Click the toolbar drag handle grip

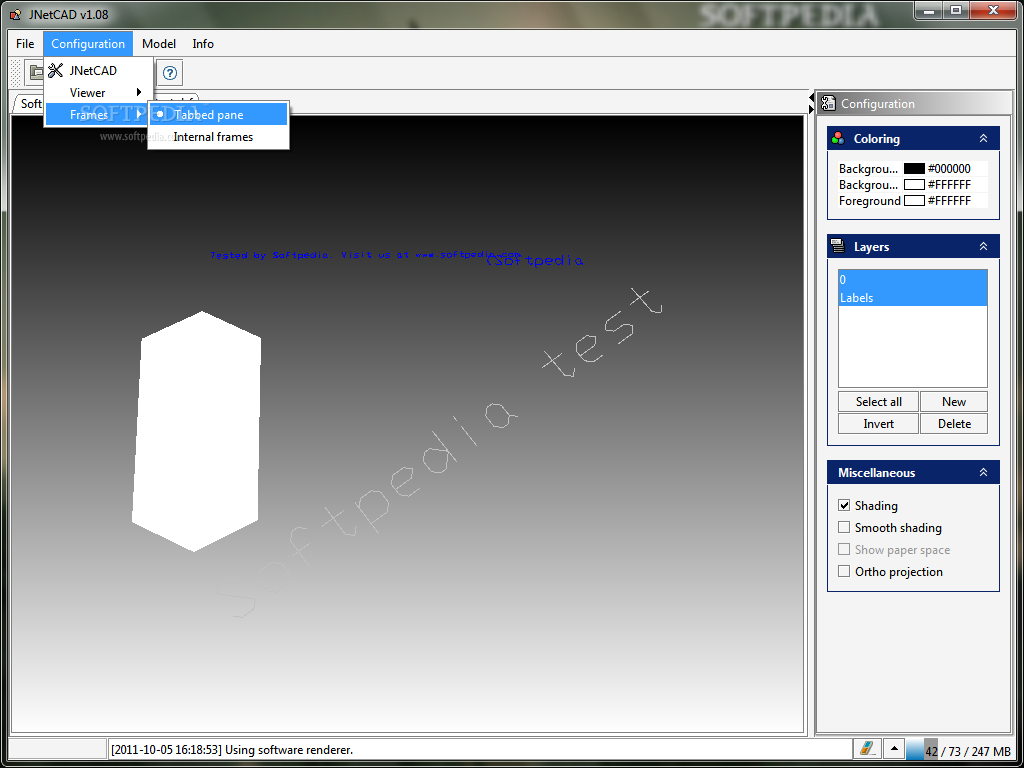(16, 72)
